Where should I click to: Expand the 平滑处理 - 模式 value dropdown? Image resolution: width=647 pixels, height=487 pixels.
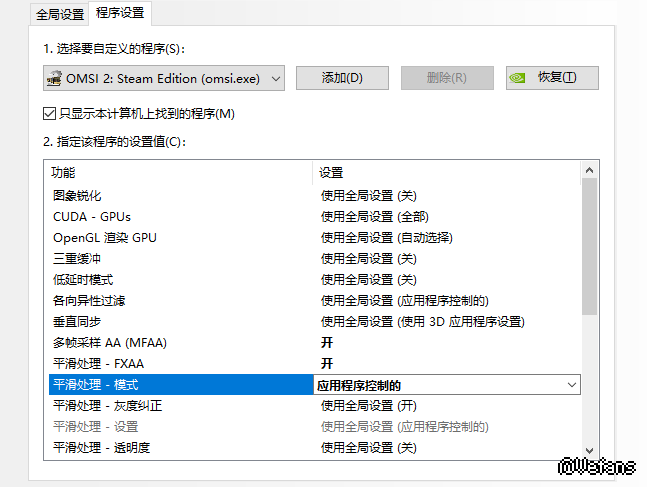(571, 385)
